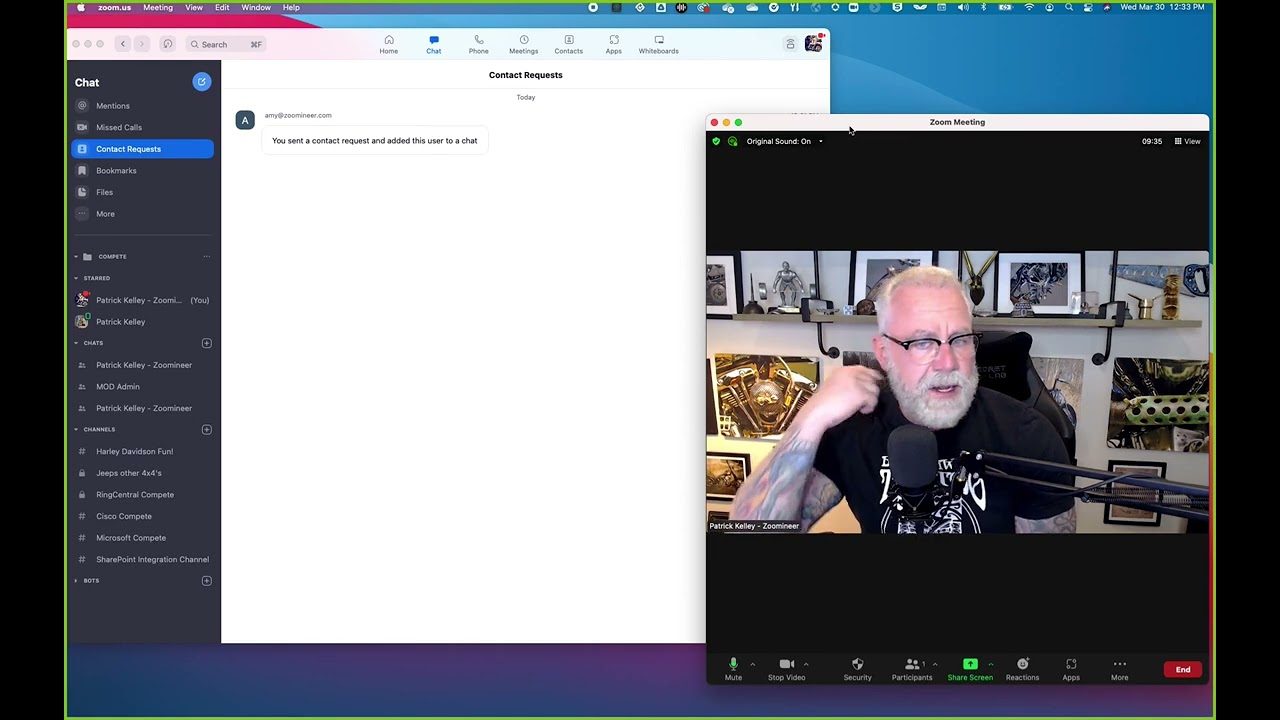The width and height of the screenshot is (1280, 720).
Task: Open the Participants panel
Action: [912, 669]
